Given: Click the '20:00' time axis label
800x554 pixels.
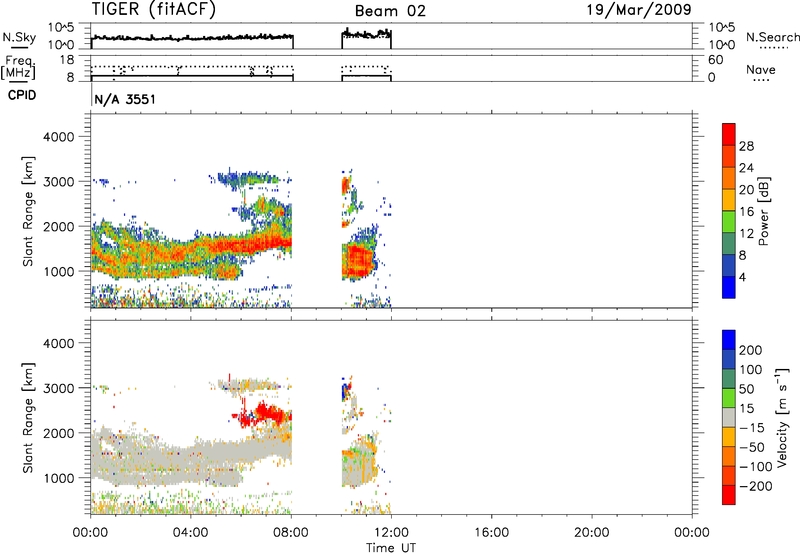Looking at the screenshot, I should [592, 533].
